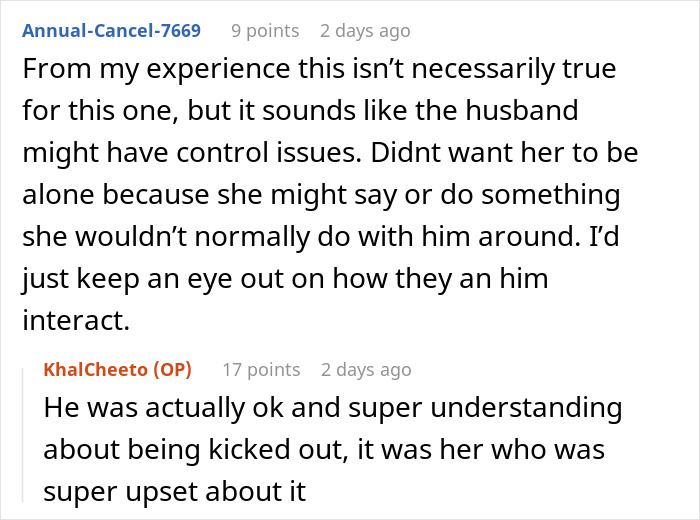The image size is (700, 520).
Task: Click the line starting "for this one"
Action: pyautogui.click(x=298, y=113)
